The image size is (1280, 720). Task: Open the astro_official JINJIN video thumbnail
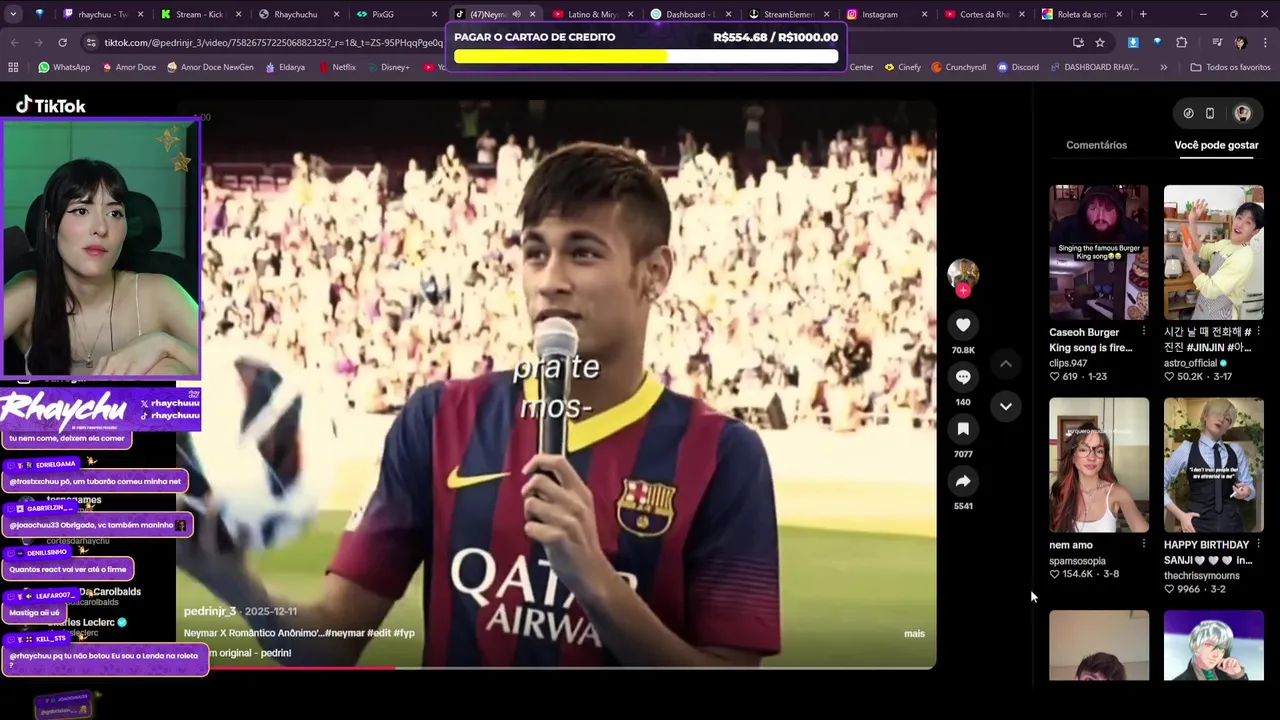coord(1213,252)
